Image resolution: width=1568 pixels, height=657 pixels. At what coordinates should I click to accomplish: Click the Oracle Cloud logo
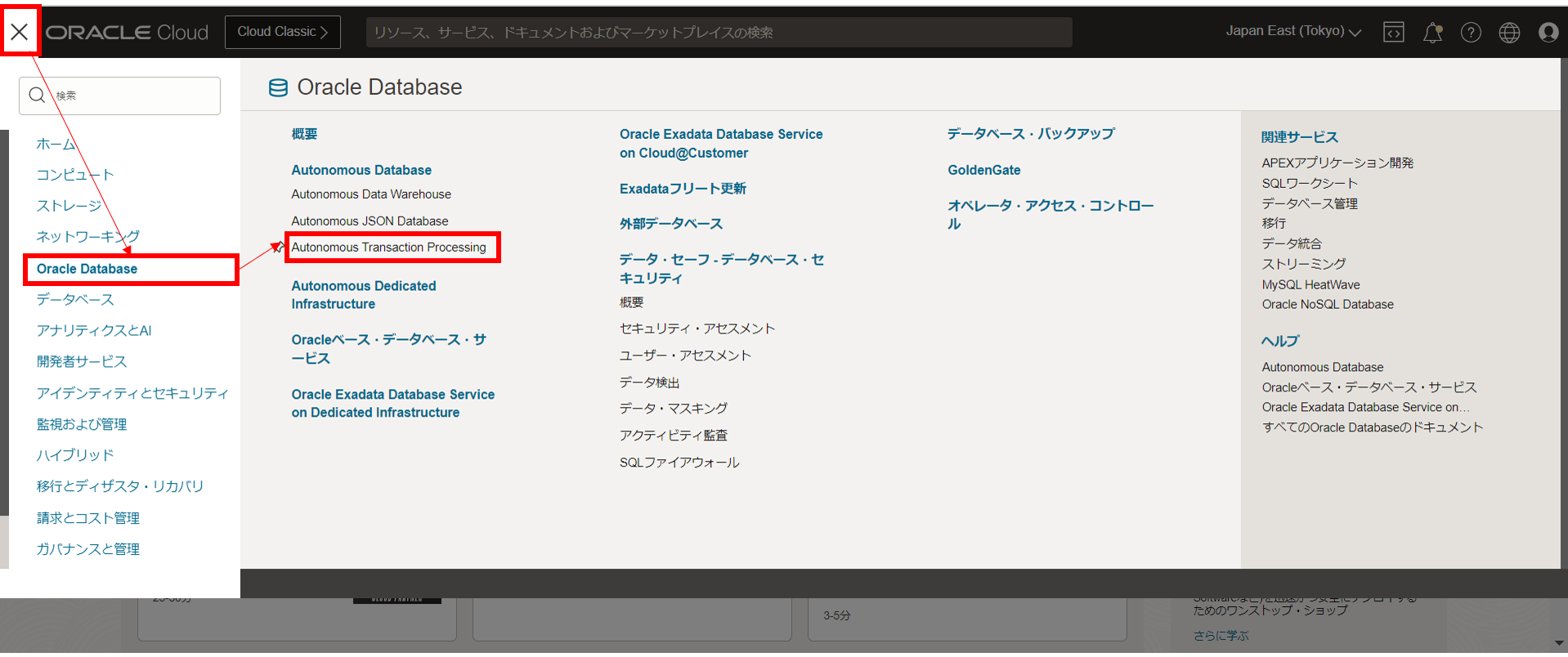(127, 32)
